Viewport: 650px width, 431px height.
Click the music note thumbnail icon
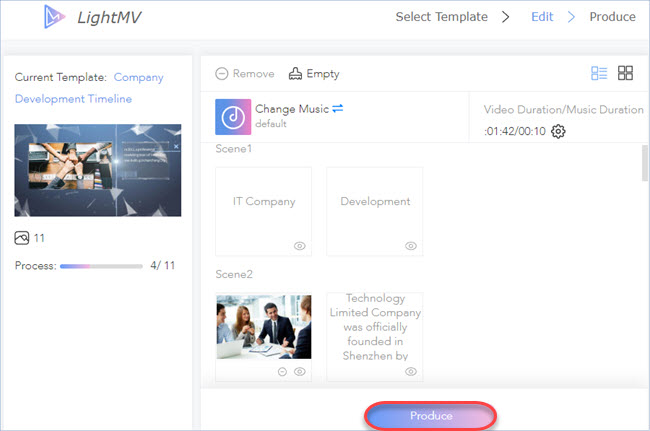(233, 117)
